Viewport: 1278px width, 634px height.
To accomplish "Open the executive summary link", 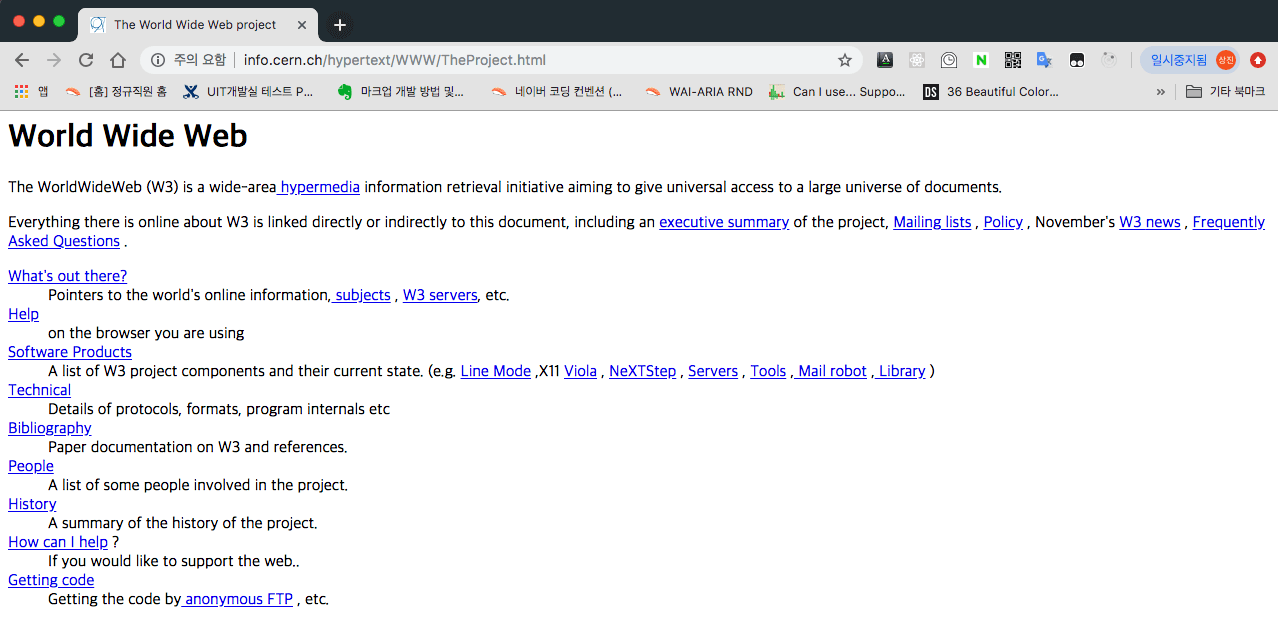I will (724, 222).
